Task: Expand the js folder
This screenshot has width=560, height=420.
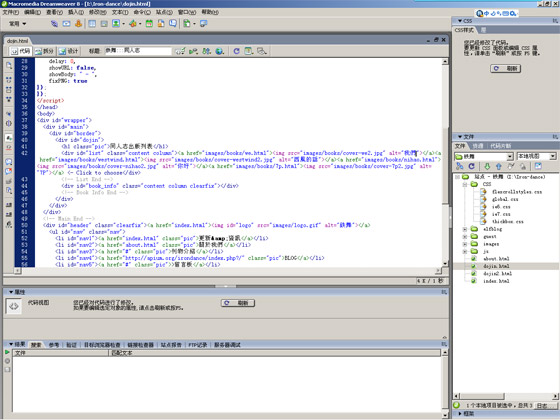Action: [465, 251]
